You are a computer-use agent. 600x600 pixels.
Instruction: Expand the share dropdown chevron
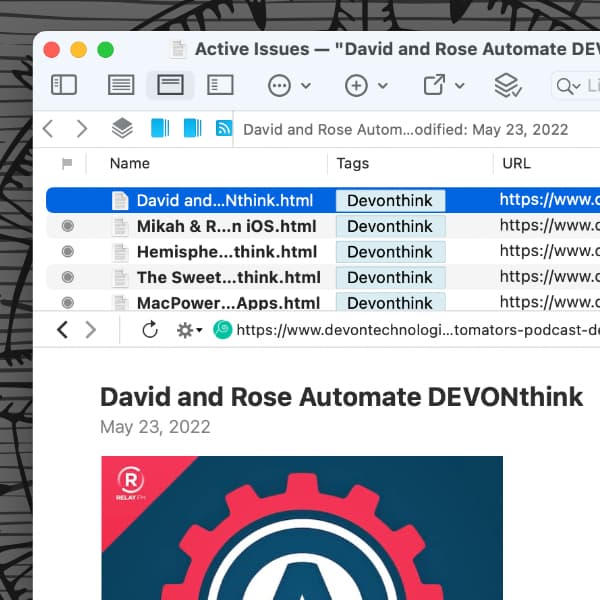coord(460,85)
